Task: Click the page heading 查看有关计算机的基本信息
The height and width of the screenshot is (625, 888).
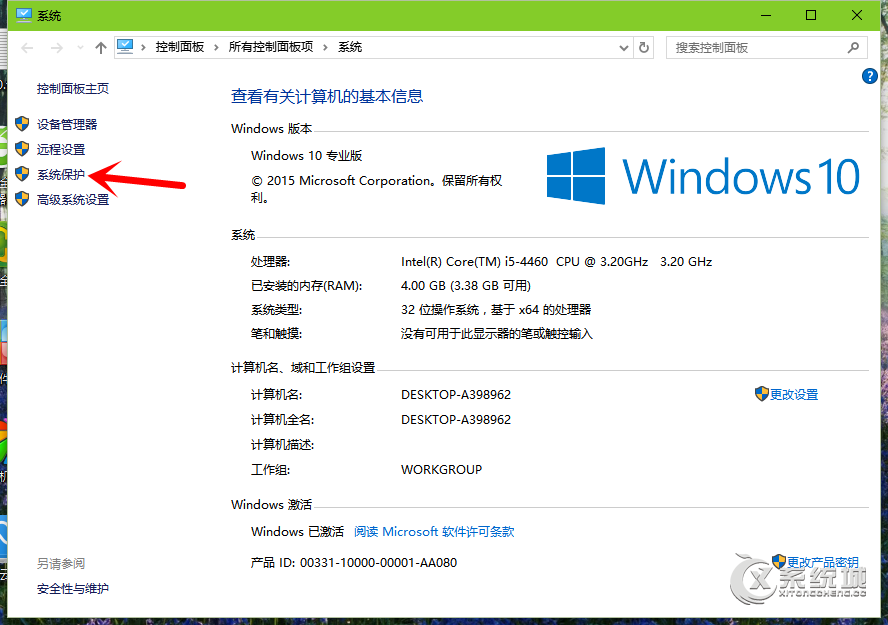Action: click(327, 96)
